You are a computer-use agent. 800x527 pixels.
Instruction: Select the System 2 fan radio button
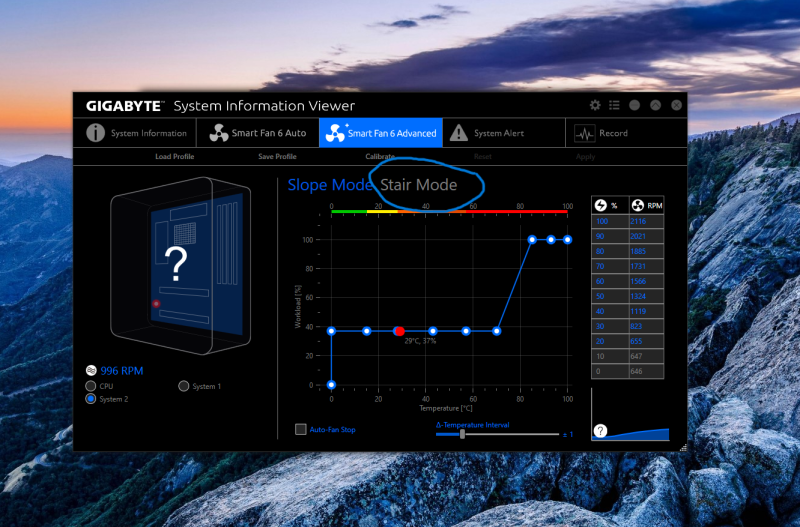click(91, 398)
